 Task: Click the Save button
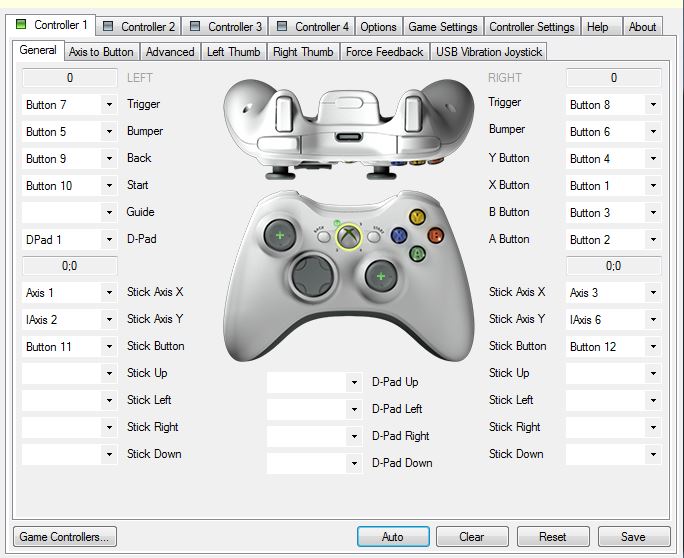[x=634, y=537]
